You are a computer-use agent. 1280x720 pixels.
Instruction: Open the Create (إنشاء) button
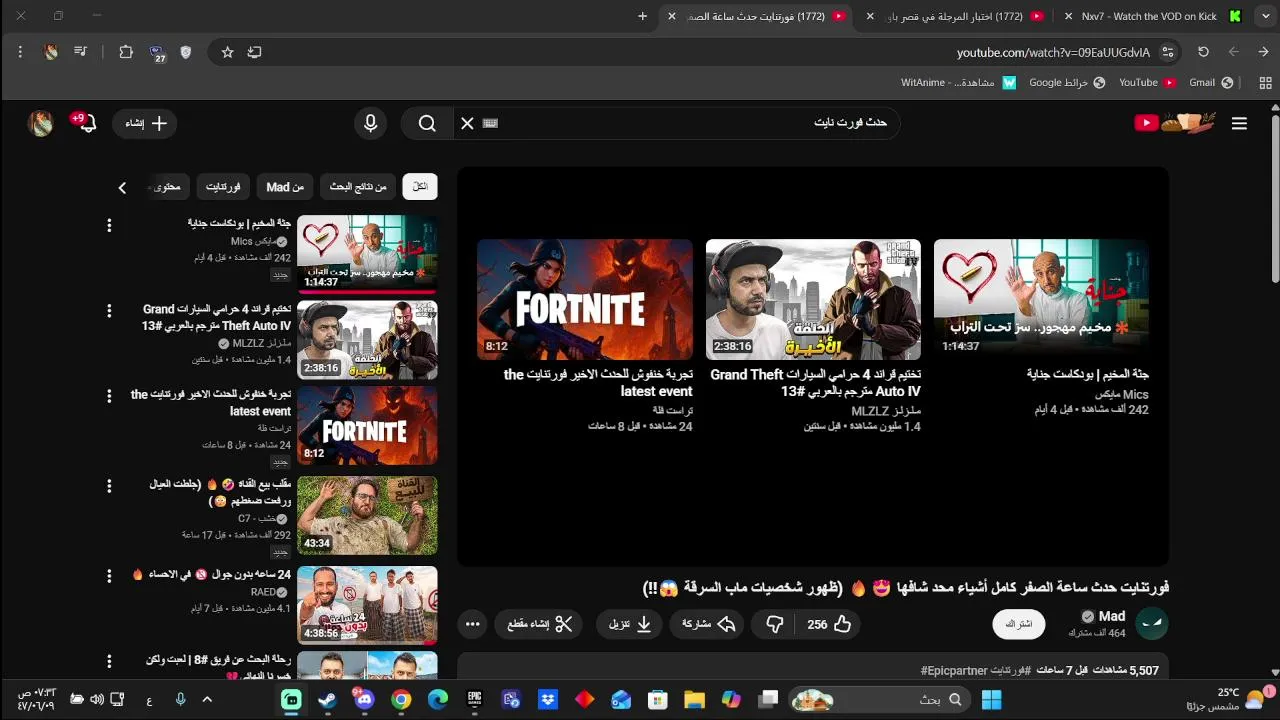click(x=146, y=123)
